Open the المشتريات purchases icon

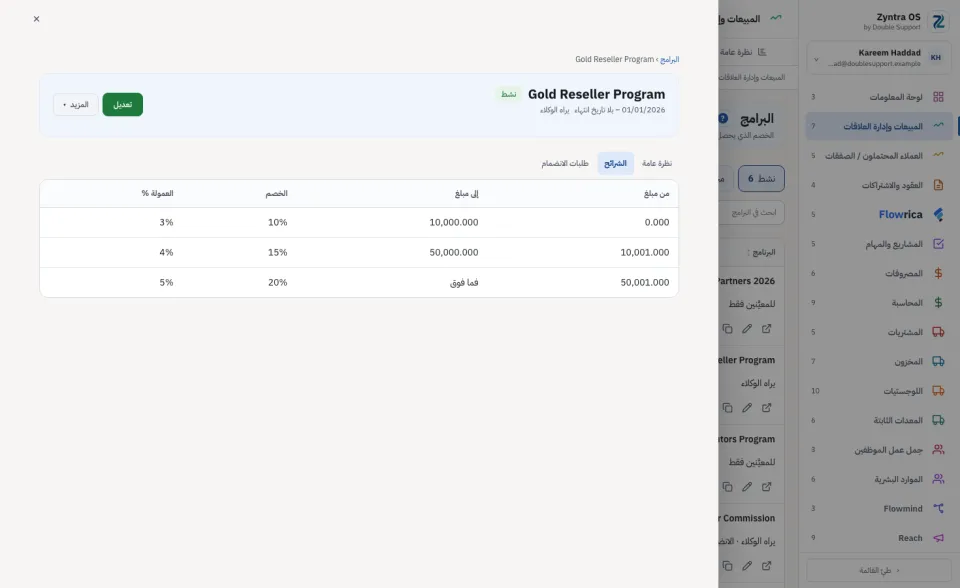[938, 332]
